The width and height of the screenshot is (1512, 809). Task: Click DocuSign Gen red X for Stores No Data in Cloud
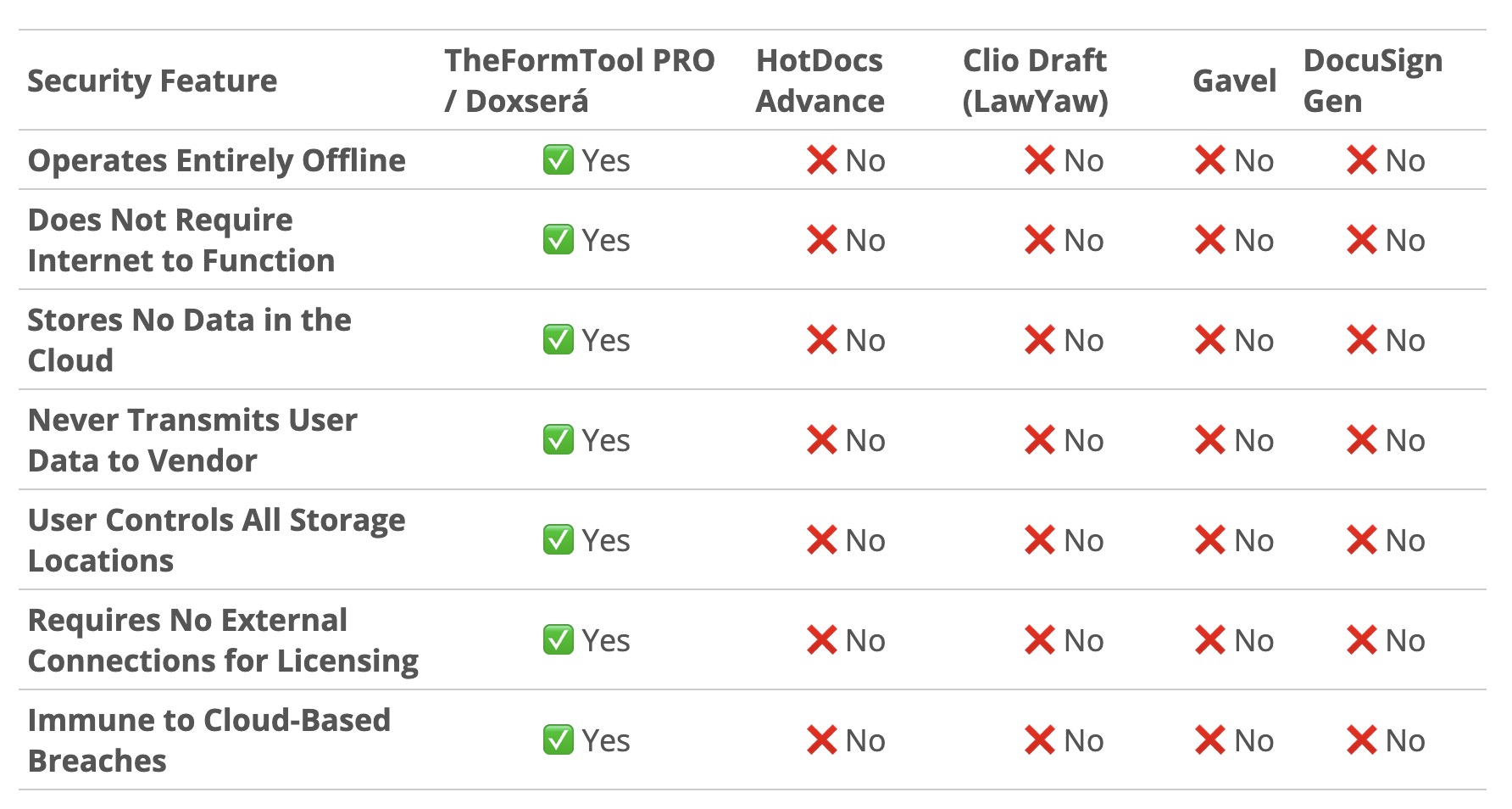click(1361, 340)
